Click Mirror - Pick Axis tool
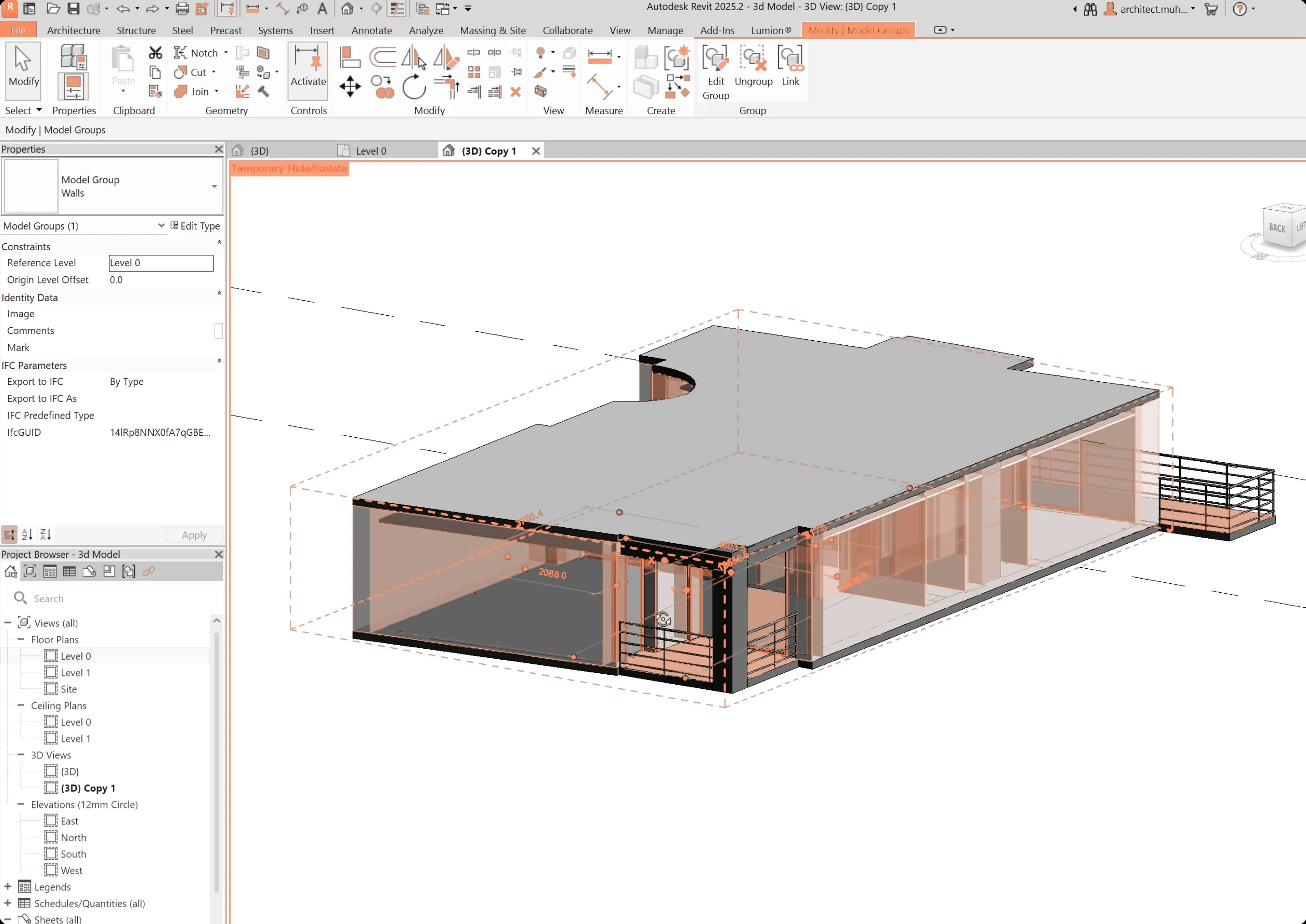This screenshot has width=1306, height=924. (x=413, y=57)
